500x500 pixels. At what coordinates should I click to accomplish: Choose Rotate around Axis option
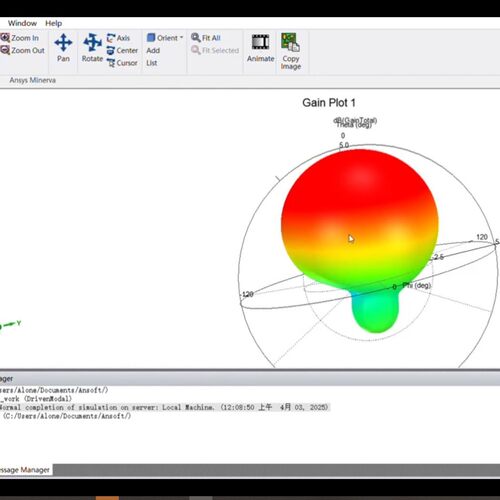coord(118,38)
